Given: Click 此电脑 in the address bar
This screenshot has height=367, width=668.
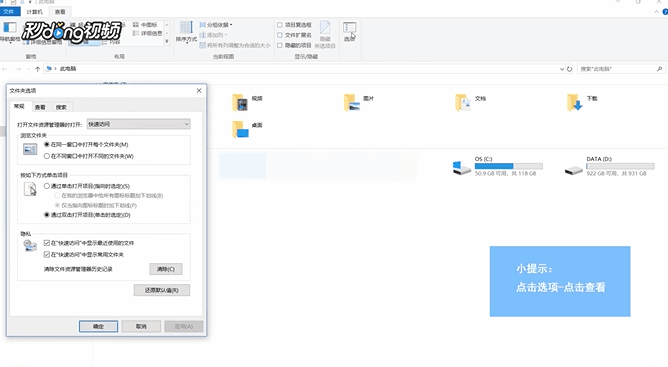Looking at the screenshot, I should [x=68, y=69].
